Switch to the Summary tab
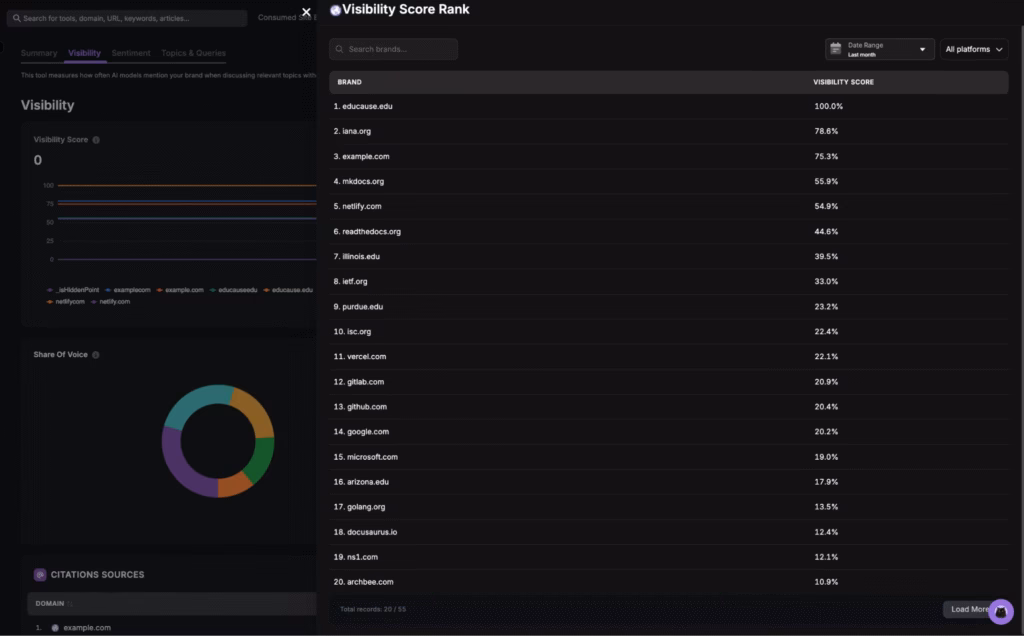 39,53
